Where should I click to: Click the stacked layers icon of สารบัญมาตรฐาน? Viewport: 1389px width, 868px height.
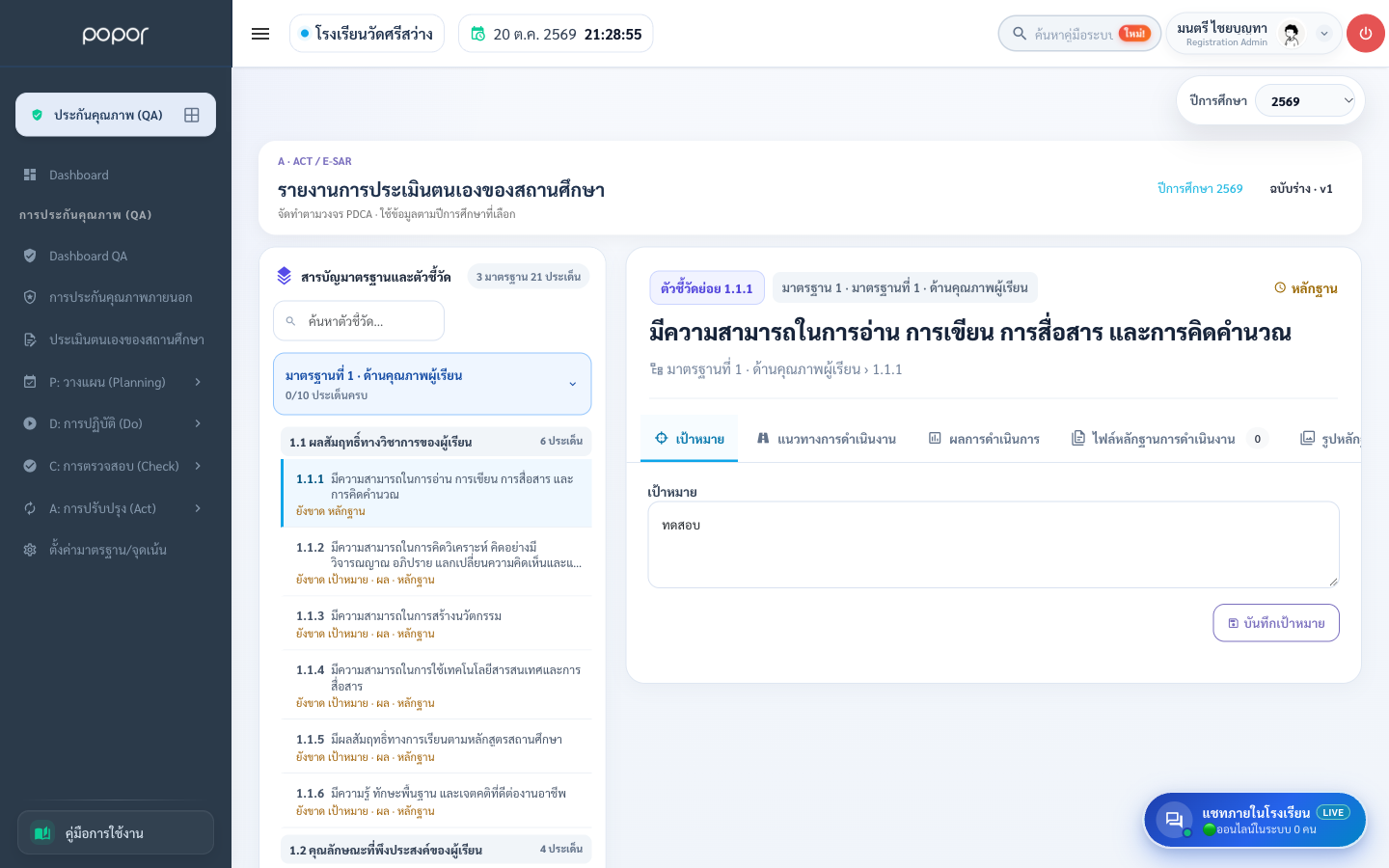(284, 276)
